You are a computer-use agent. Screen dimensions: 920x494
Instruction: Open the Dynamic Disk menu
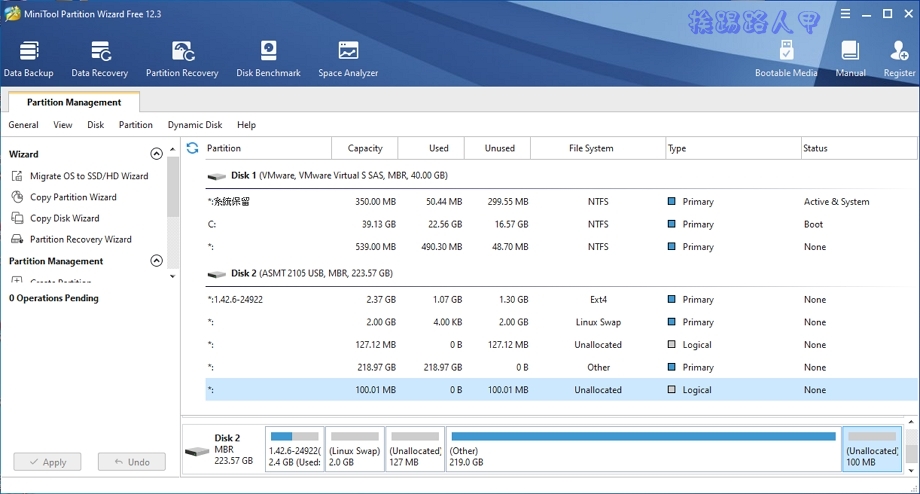195,125
